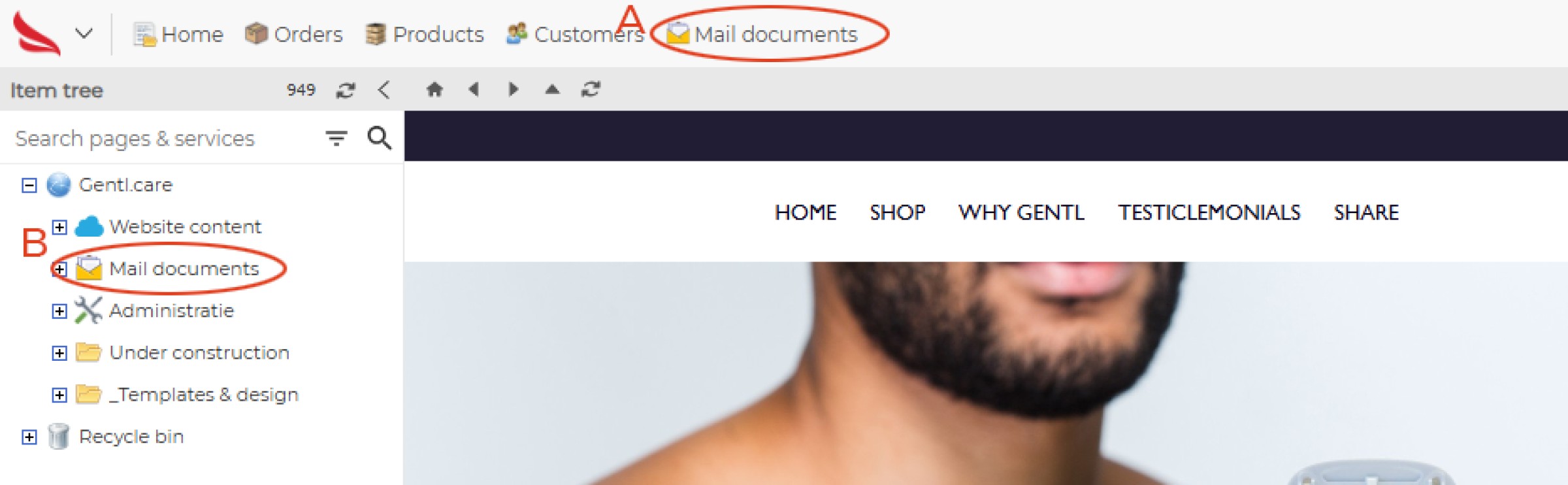Open the search filter options icon

(x=336, y=138)
